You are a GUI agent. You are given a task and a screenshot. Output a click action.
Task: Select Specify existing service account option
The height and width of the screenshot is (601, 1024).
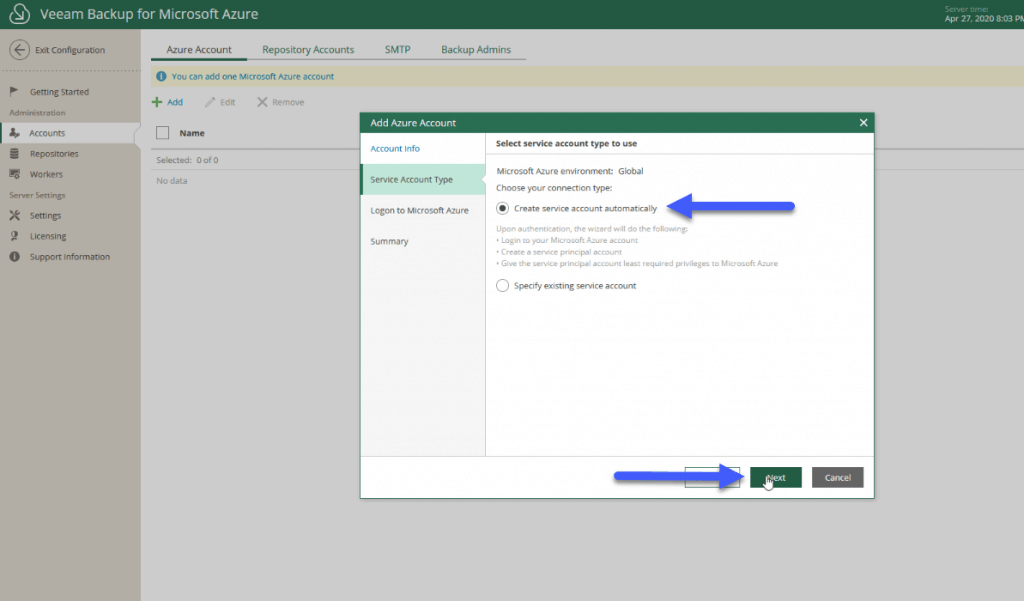502,285
